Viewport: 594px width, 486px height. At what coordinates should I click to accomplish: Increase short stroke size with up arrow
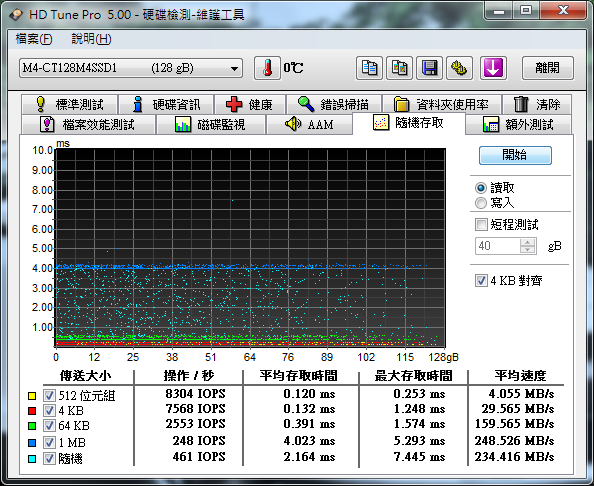527,242
